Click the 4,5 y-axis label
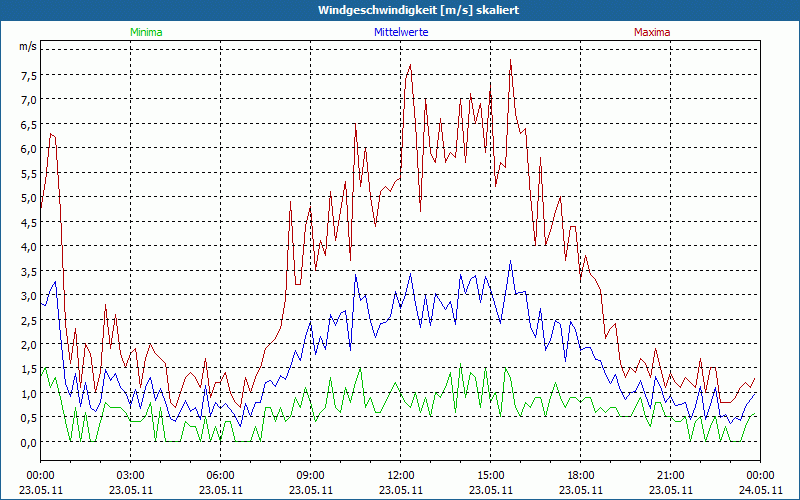800x500 pixels. [29, 222]
